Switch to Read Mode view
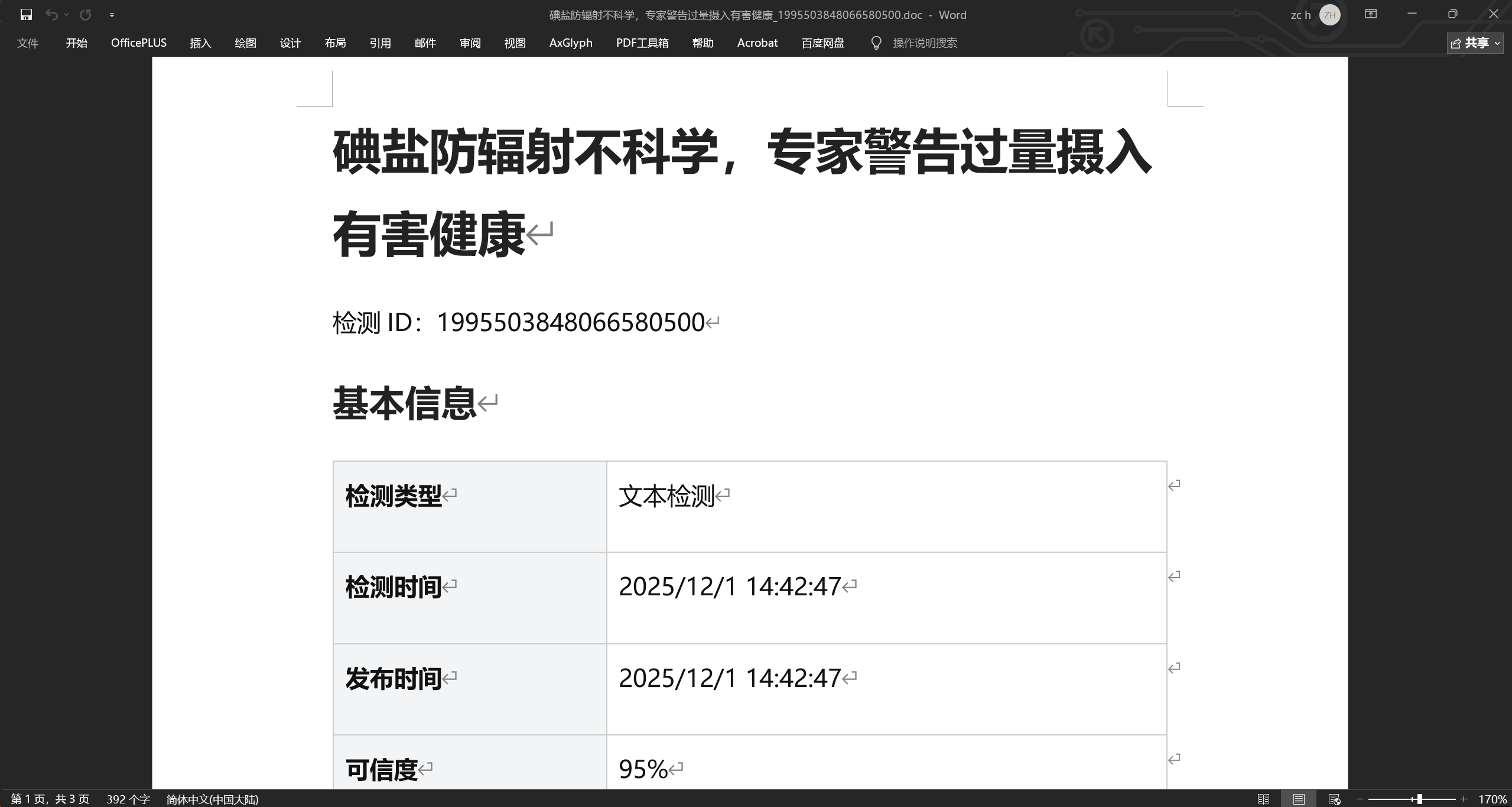 pos(1263,799)
